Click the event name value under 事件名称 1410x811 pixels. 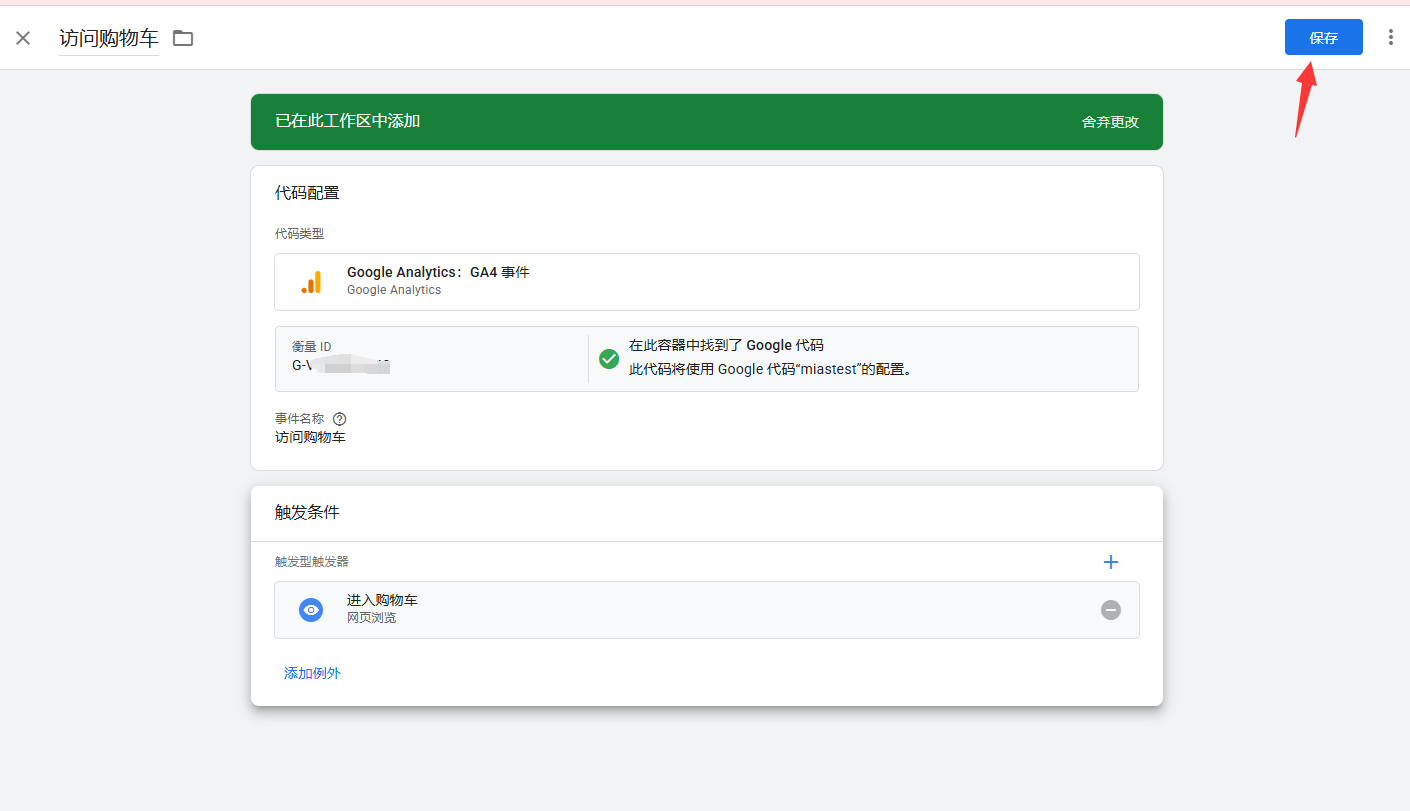tap(310, 437)
